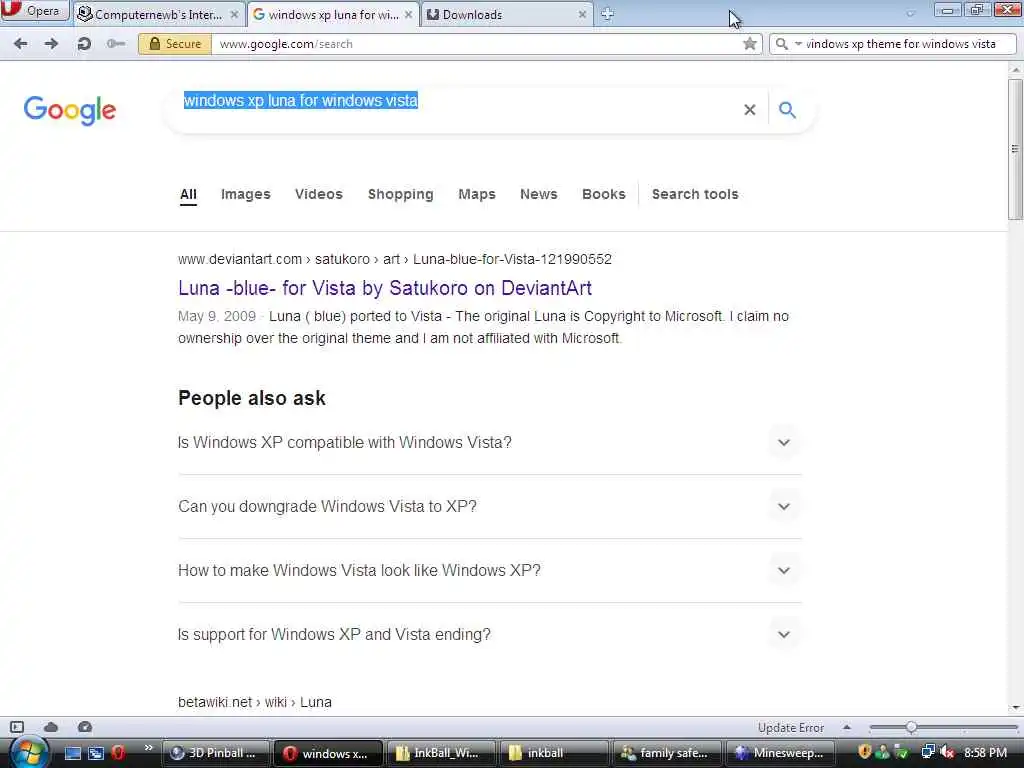1024x768 pixels.
Task: Open the Windows Vista Start orb
Action: coord(27,753)
